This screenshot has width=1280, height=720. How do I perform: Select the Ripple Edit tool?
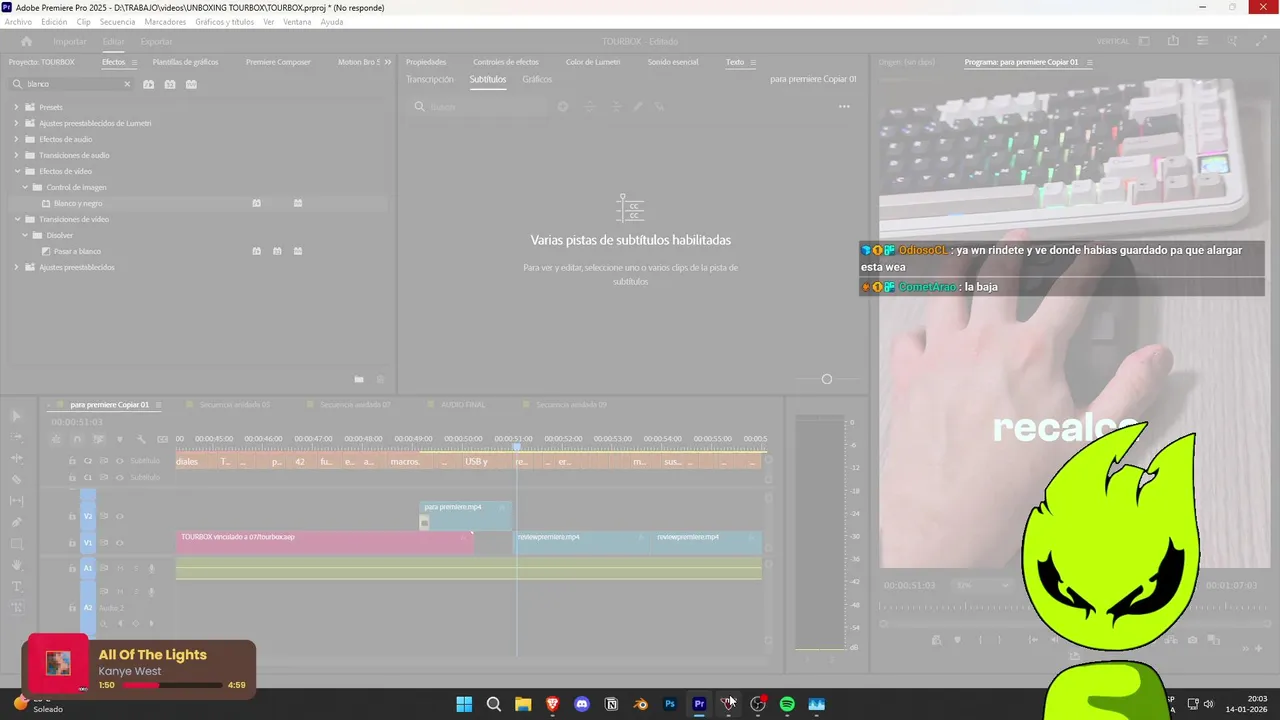(17, 458)
